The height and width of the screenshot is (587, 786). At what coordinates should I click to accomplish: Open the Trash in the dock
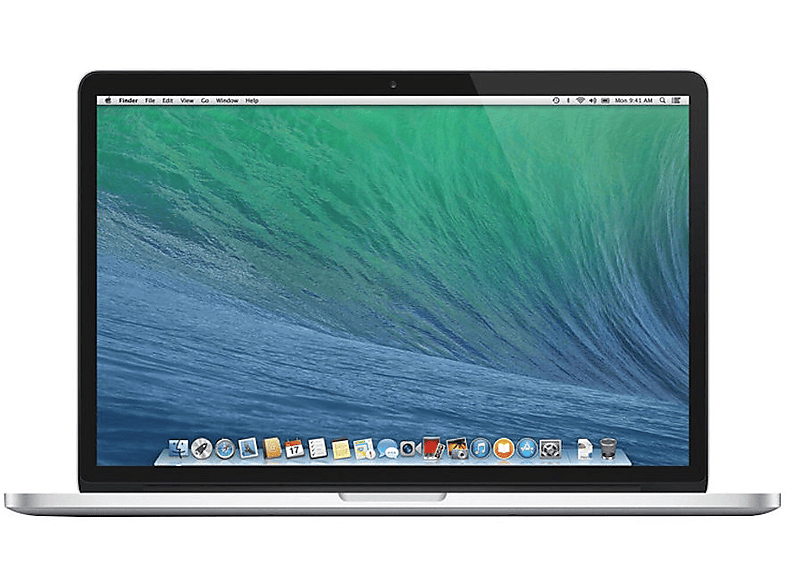point(608,449)
